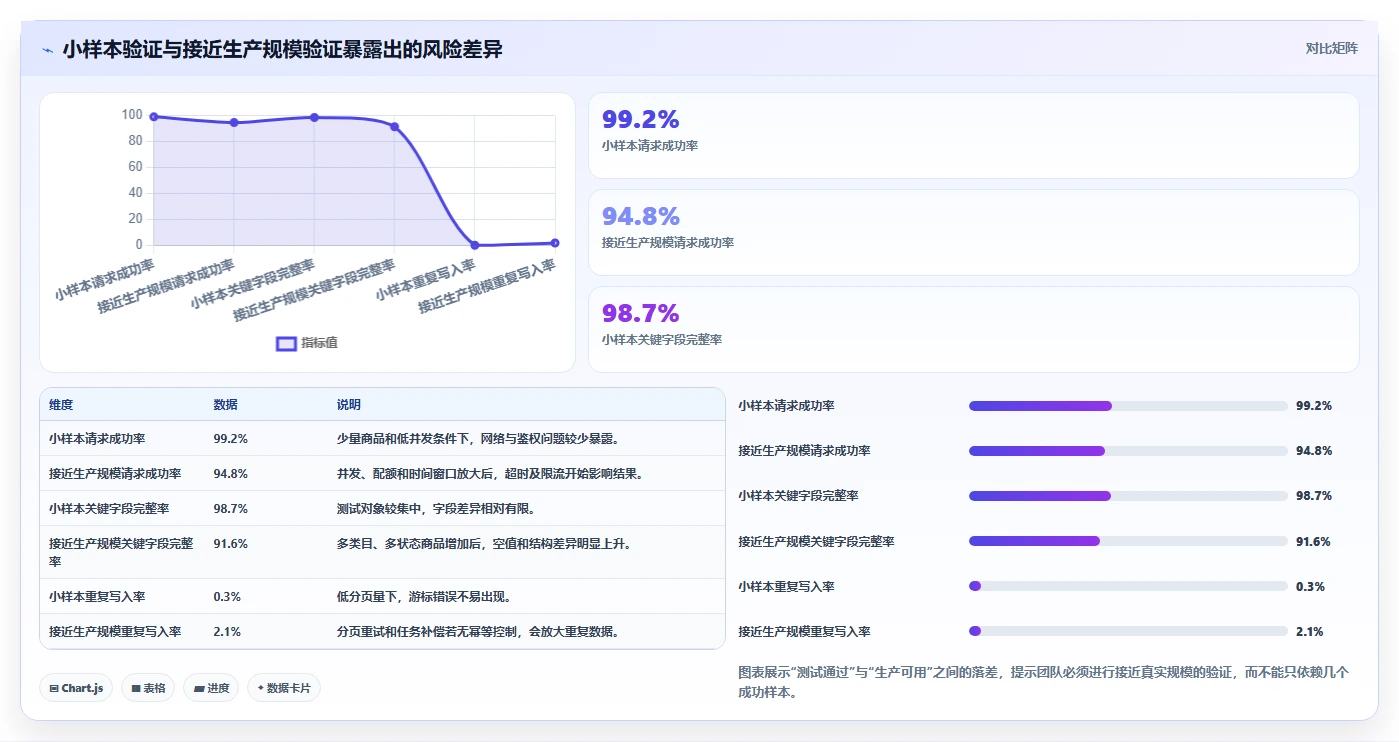The image size is (1399, 742).
Task: Click the 说明 table column header
Action: [349, 405]
